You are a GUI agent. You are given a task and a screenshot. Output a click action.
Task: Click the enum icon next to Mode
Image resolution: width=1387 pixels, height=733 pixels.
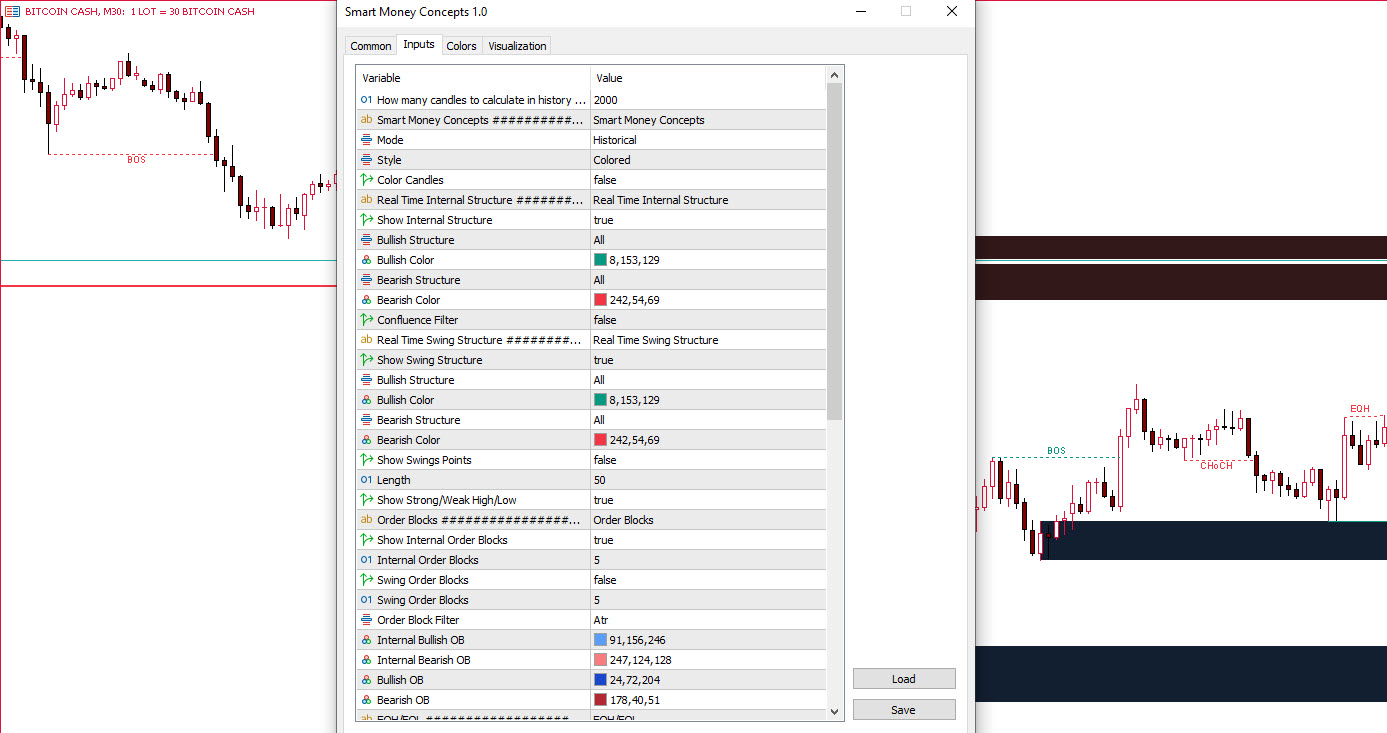(366, 140)
